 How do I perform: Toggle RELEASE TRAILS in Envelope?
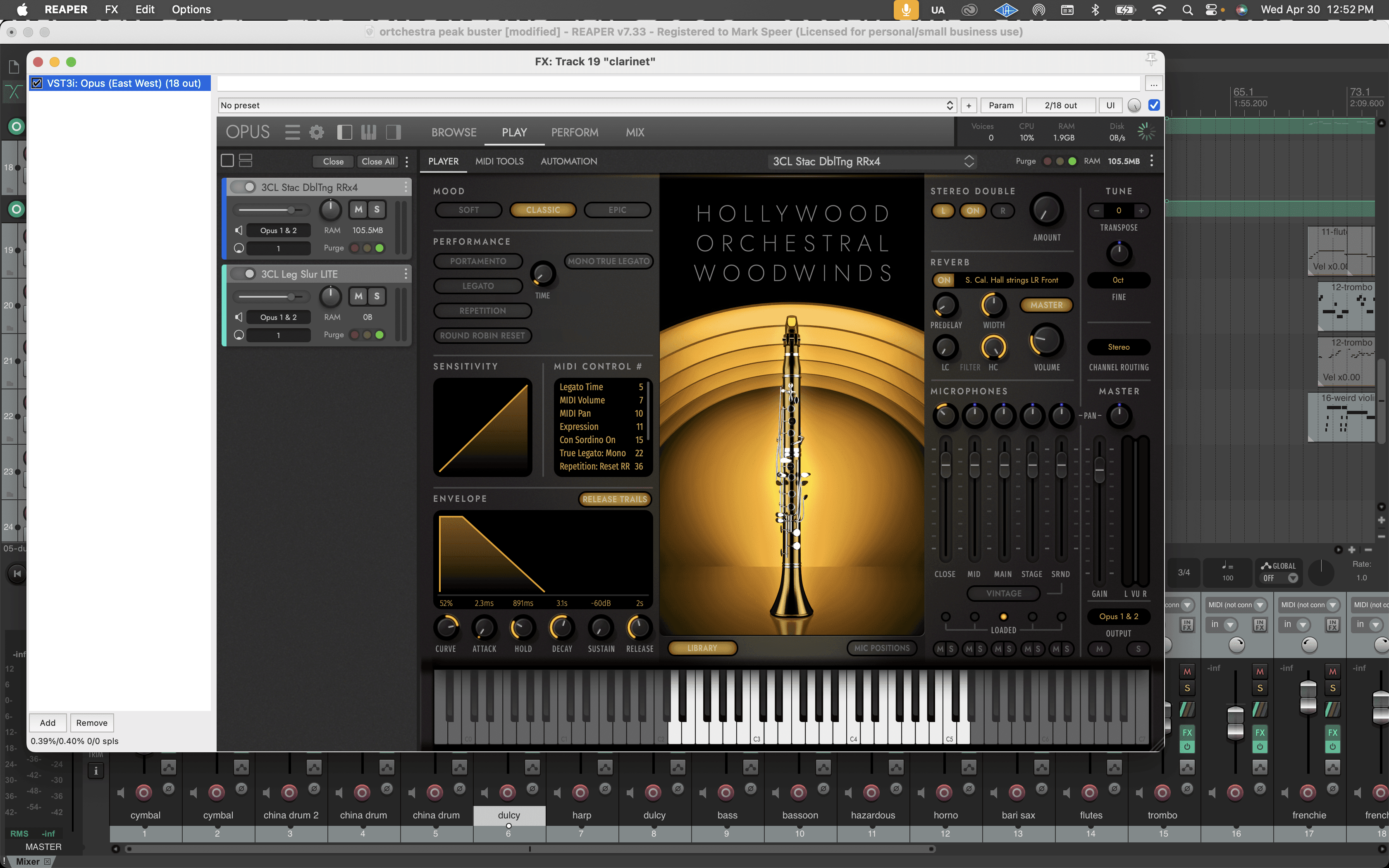tap(615, 499)
